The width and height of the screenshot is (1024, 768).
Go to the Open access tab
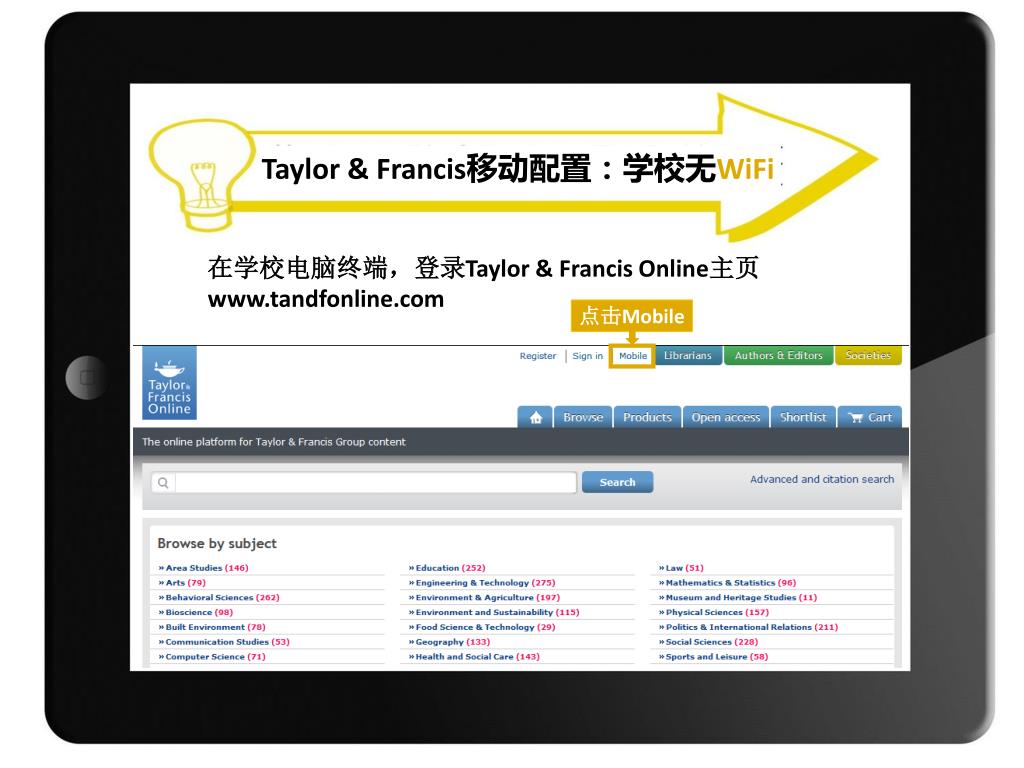(x=726, y=417)
